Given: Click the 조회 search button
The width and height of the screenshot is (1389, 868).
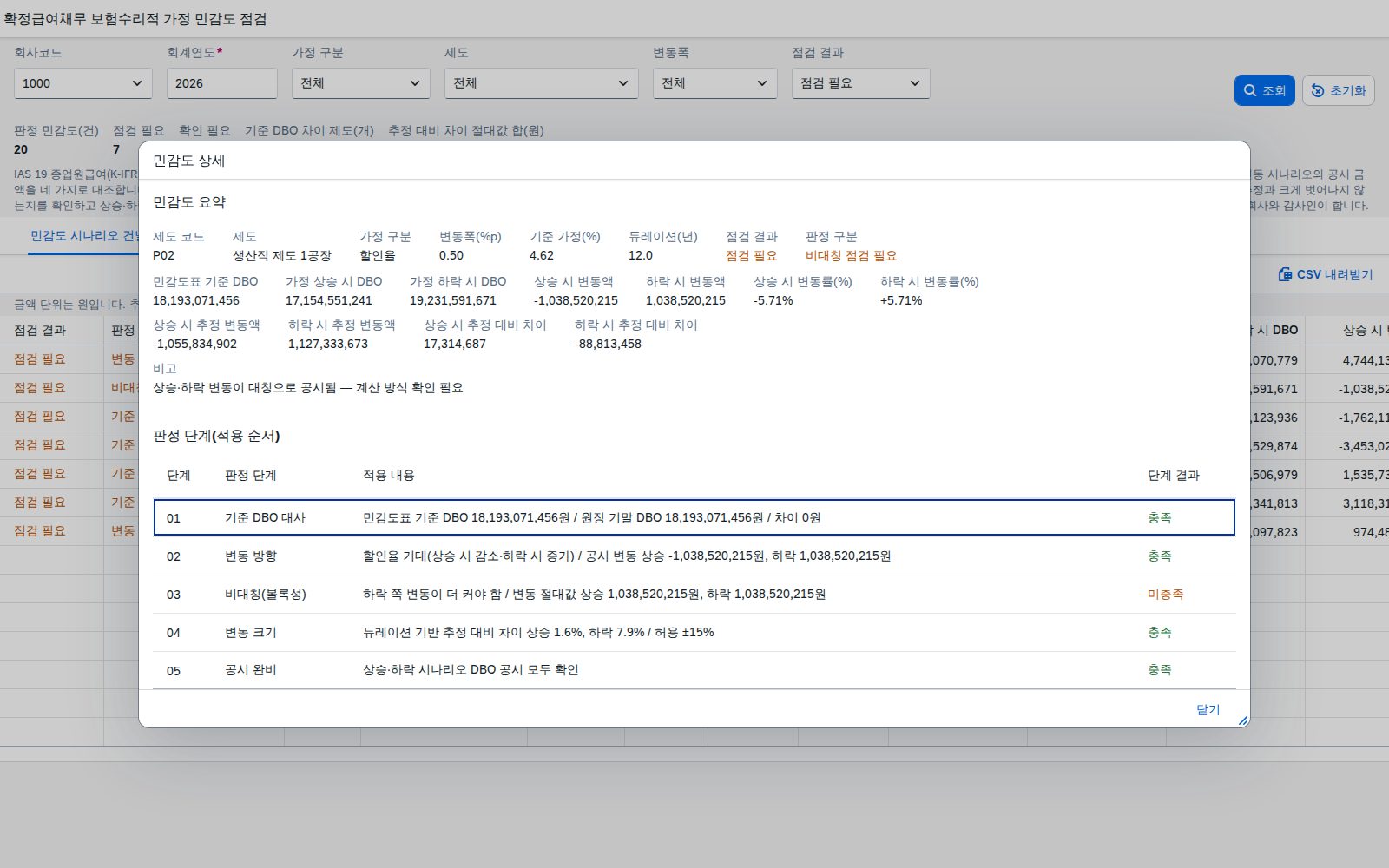Looking at the screenshot, I should coord(1265,90).
